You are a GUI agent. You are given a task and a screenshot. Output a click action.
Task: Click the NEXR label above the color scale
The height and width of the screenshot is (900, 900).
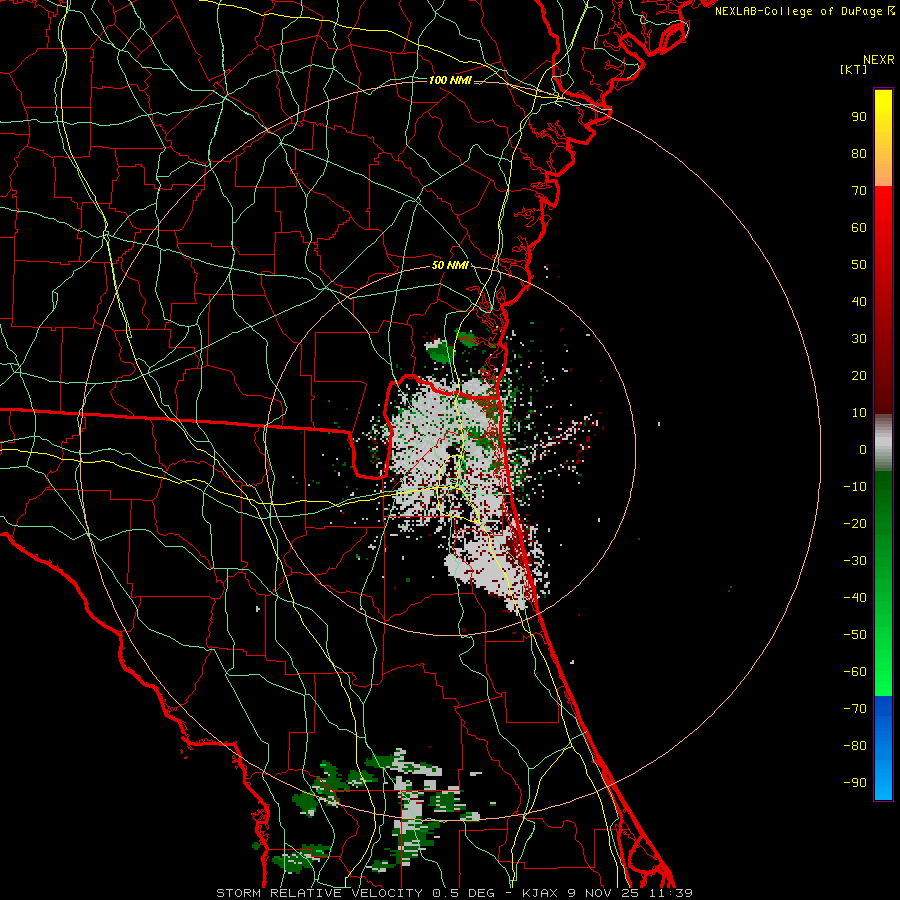pyautogui.click(x=879, y=60)
